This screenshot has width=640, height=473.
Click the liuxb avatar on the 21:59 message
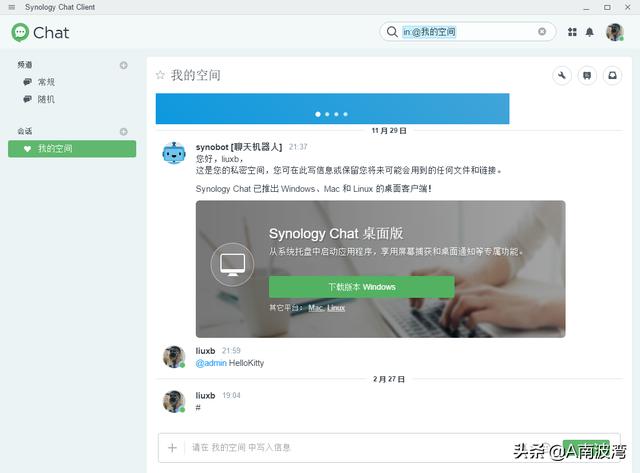(174, 357)
